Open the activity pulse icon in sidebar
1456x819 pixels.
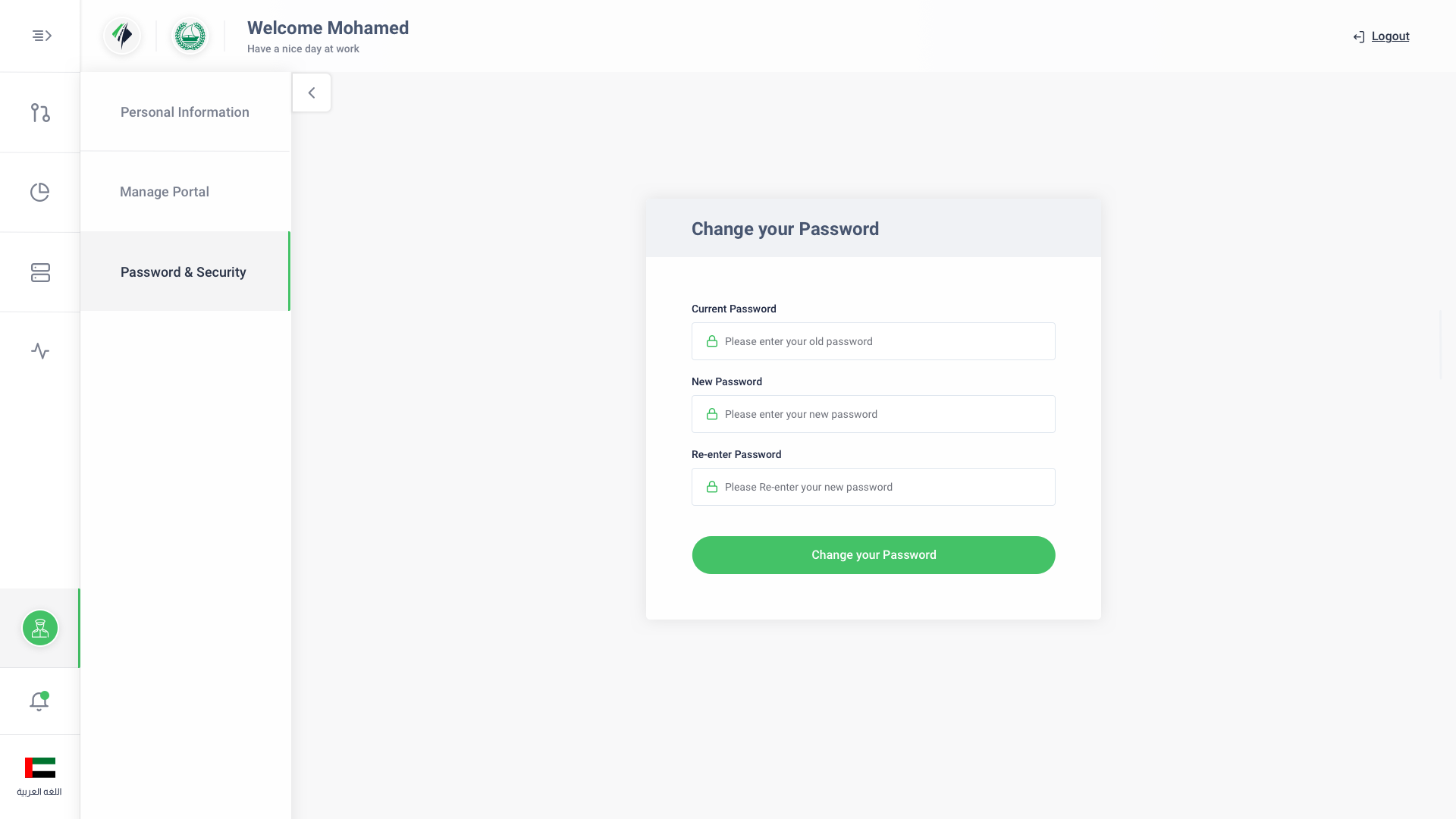tap(40, 351)
